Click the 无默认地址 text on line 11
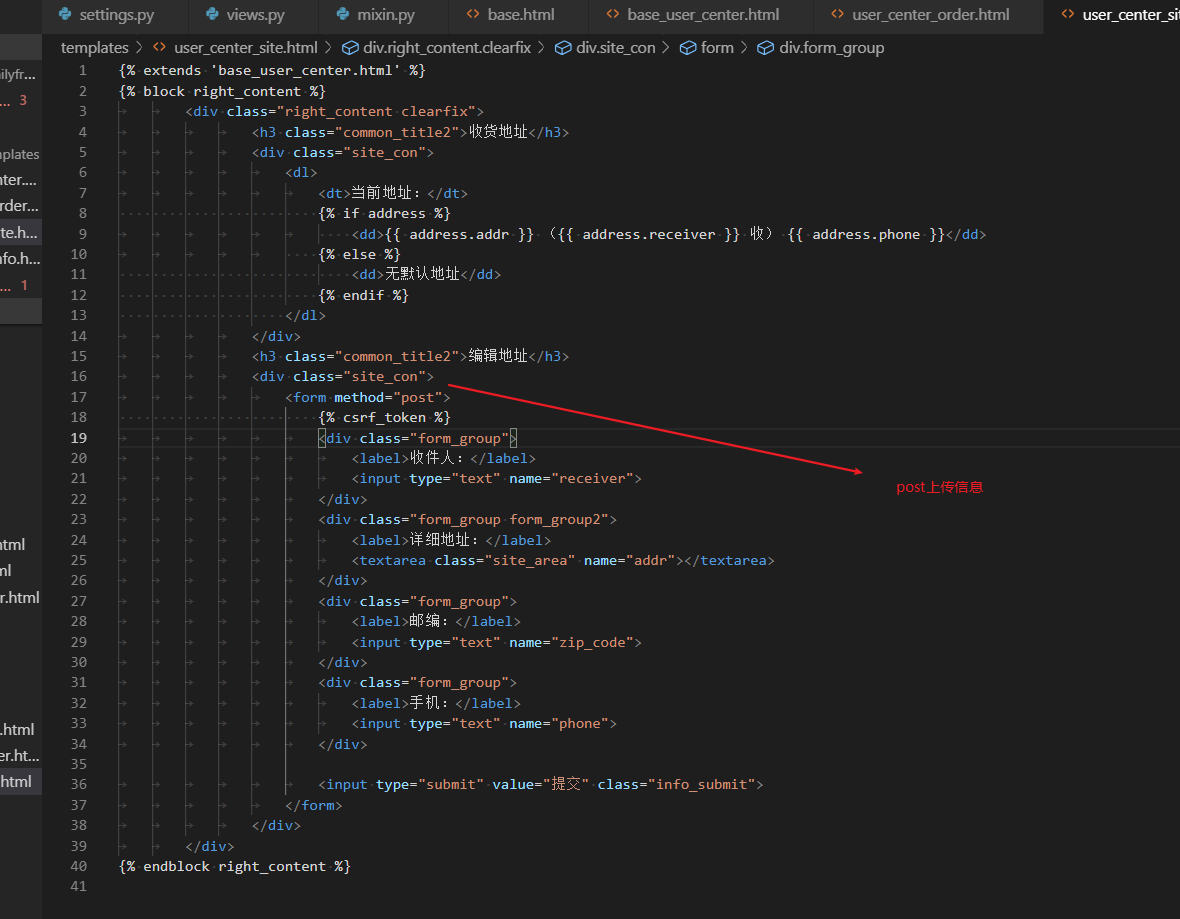1180x919 pixels. (x=422, y=274)
